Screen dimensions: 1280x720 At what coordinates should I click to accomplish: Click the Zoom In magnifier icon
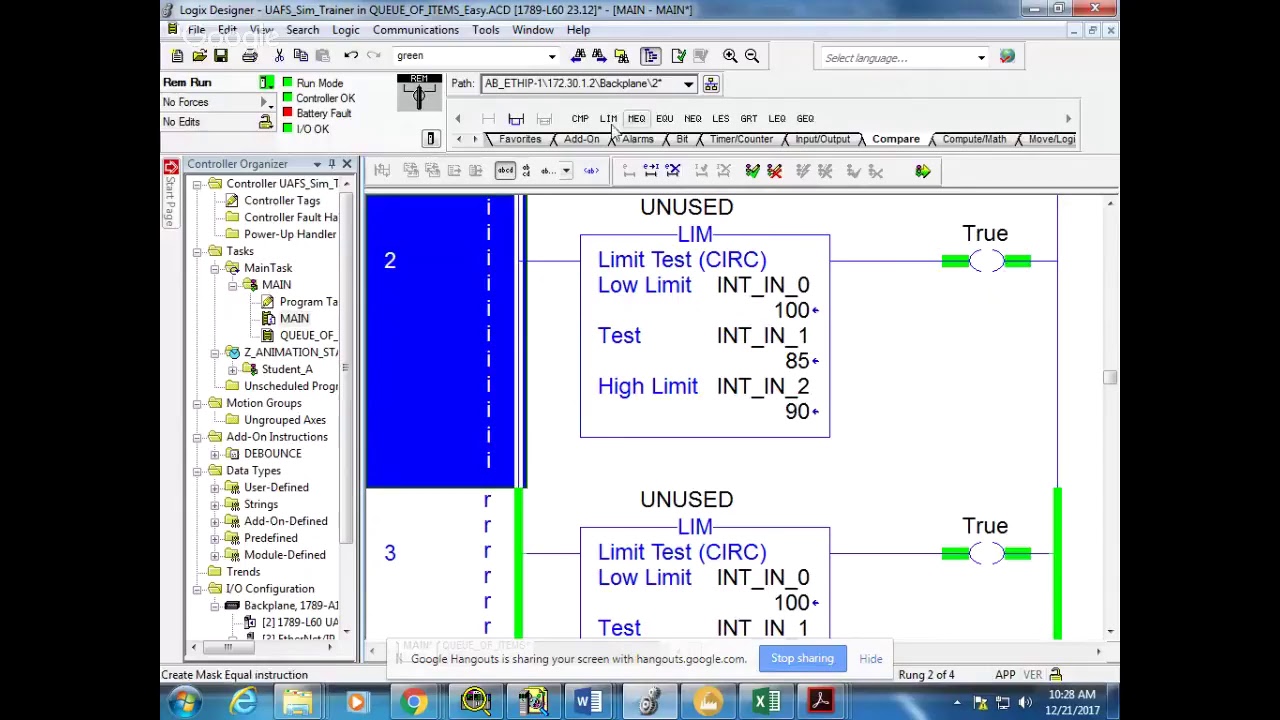click(x=730, y=57)
